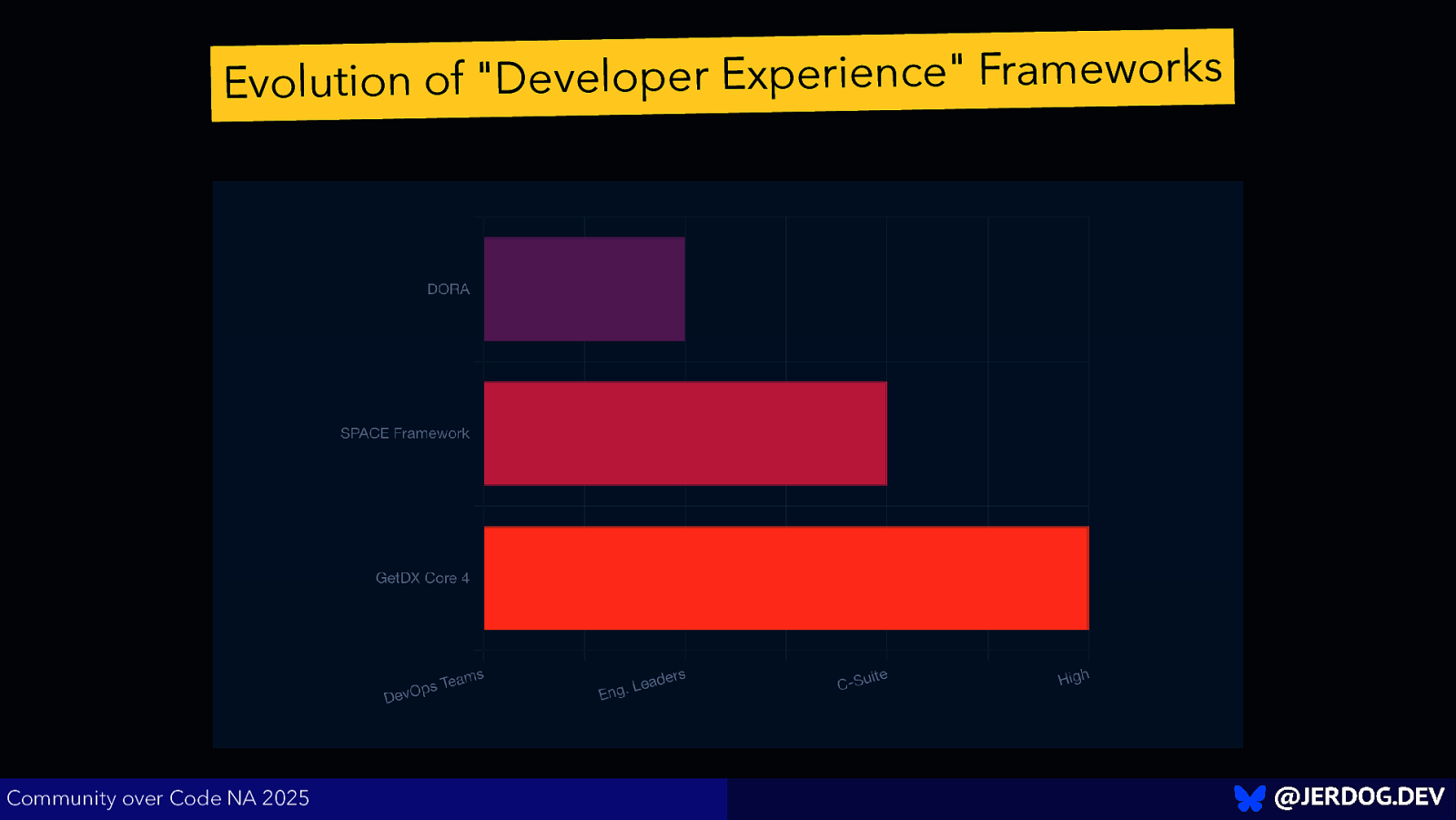Viewport: 1456px width, 820px height.
Task: Click the C-Suite axis tick label
Action: pyautogui.click(x=862, y=680)
